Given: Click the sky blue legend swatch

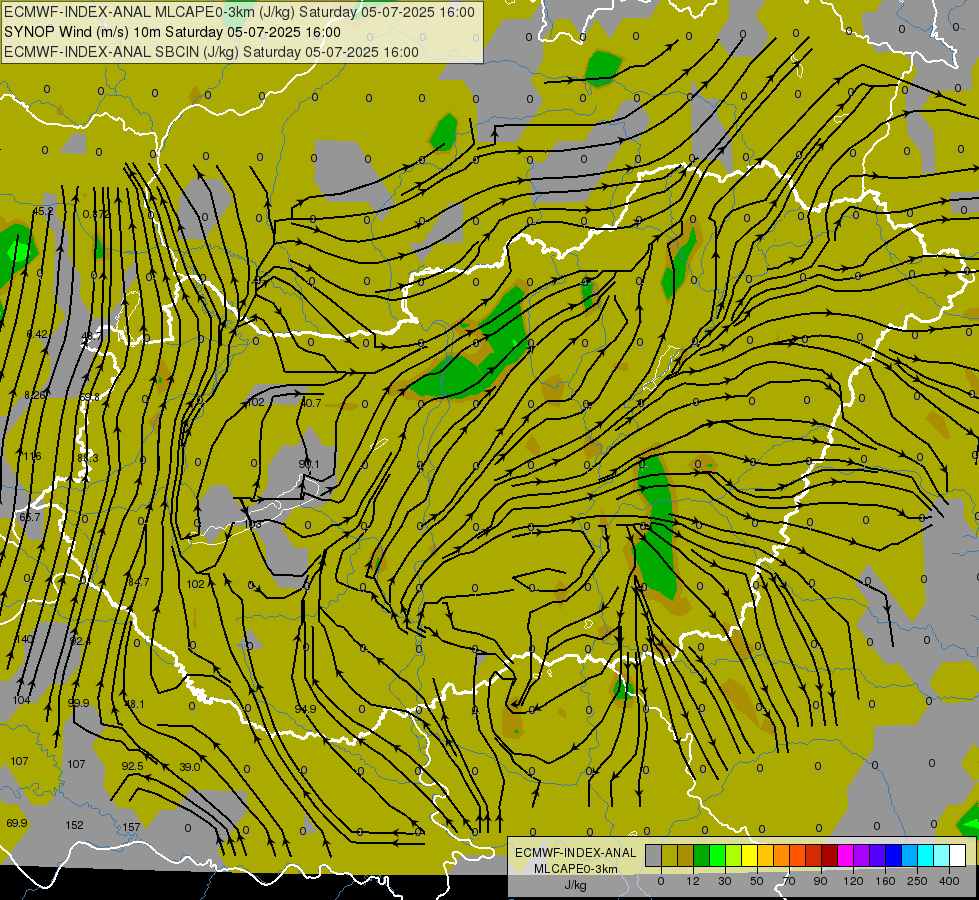Looking at the screenshot, I should (x=910, y=855).
